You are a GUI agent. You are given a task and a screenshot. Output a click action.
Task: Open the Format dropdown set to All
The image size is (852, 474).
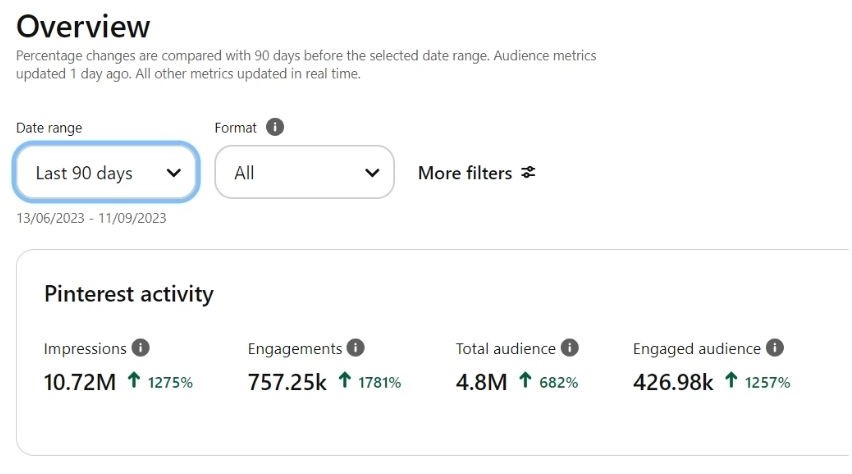304,172
